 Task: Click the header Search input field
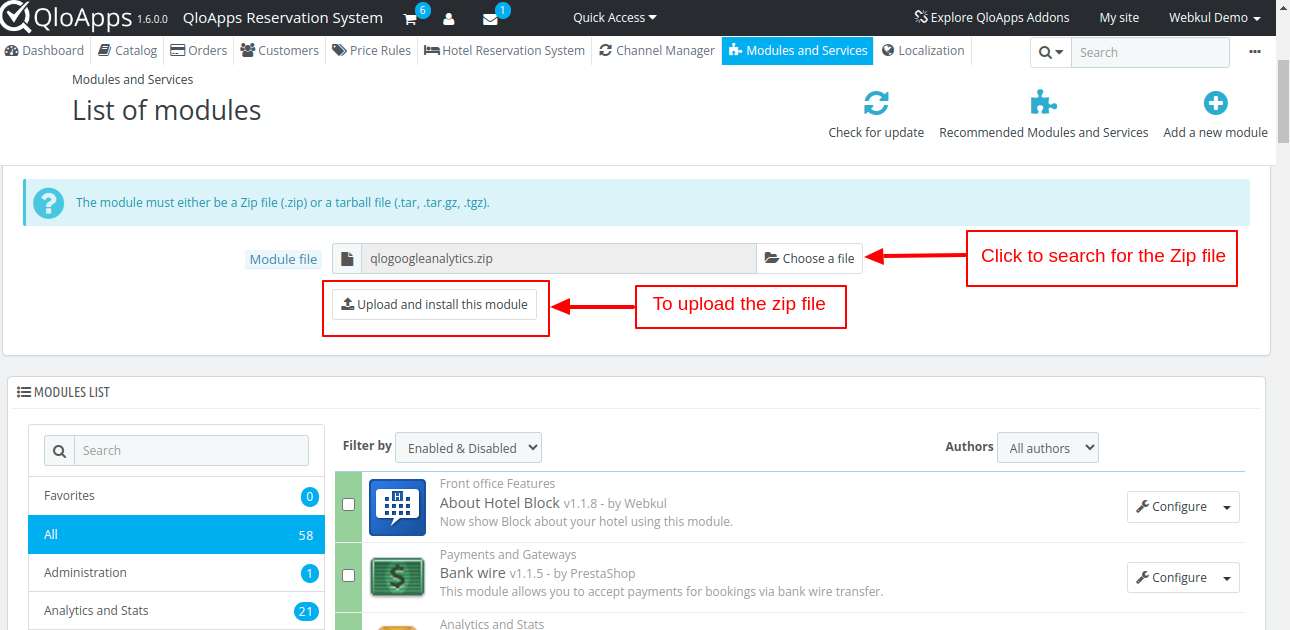[x=1150, y=53]
